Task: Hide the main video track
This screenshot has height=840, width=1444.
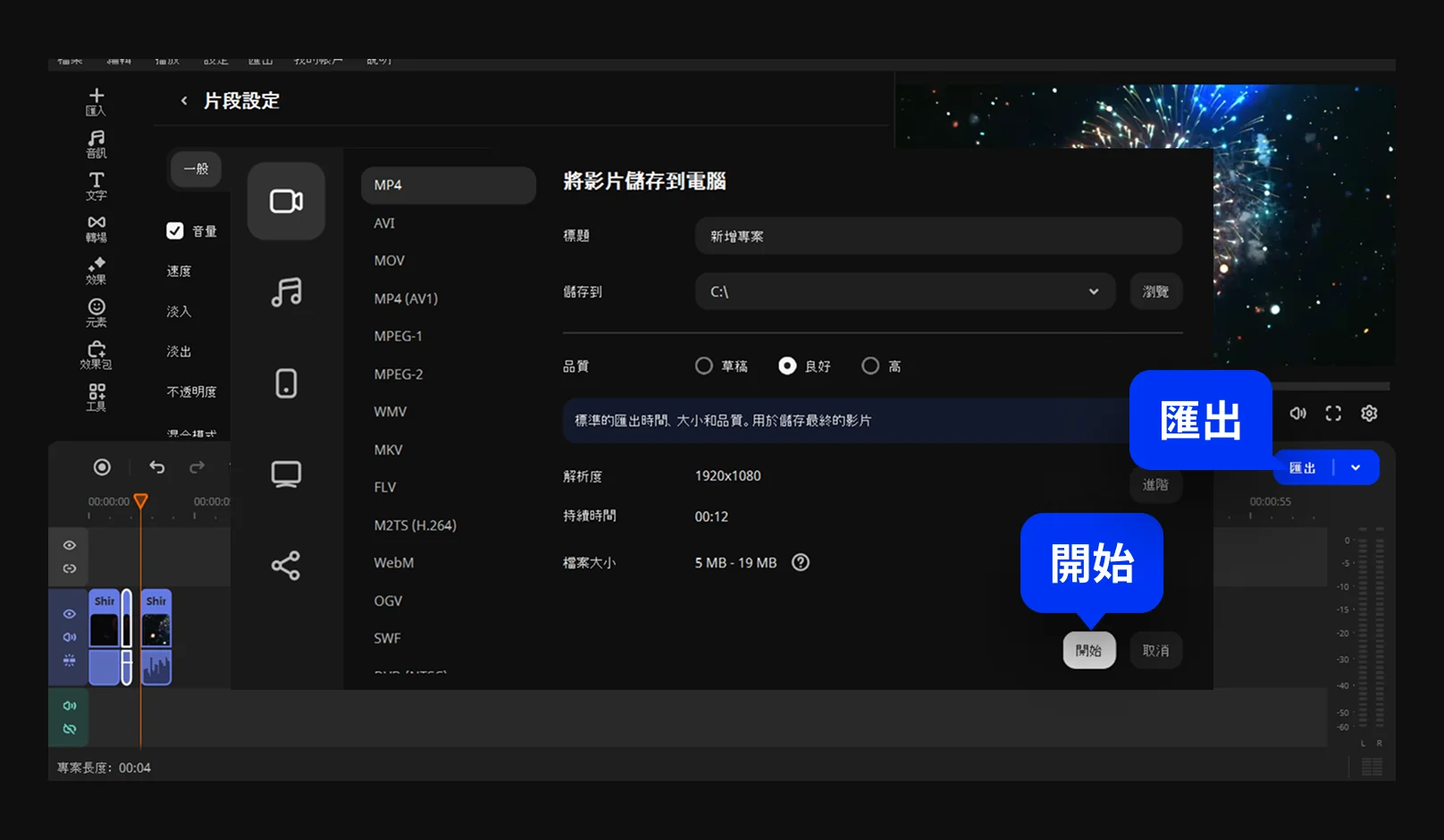Action: click(x=70, y=614)
